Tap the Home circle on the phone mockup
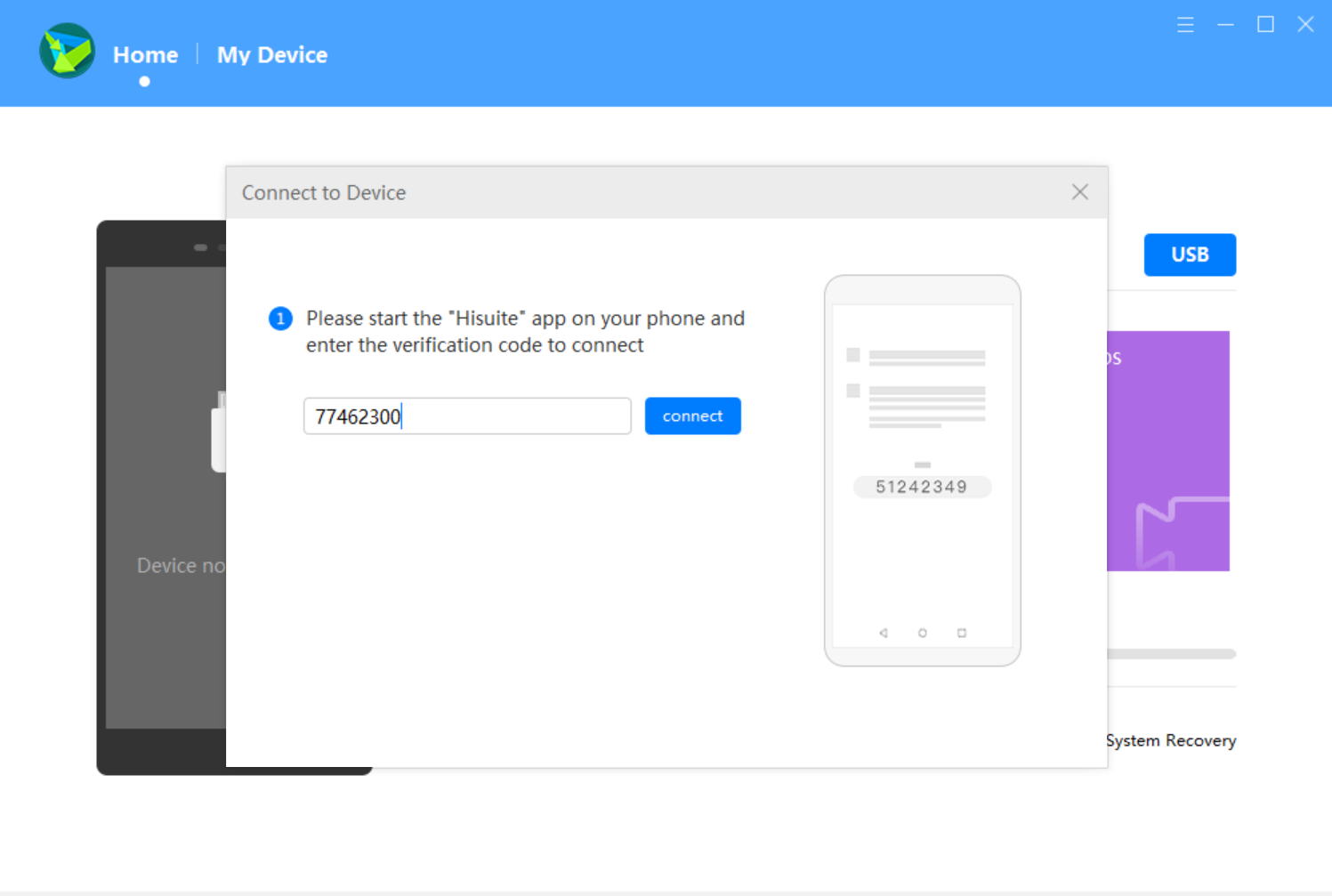The image size is (1332, 896). click(922, 633)
